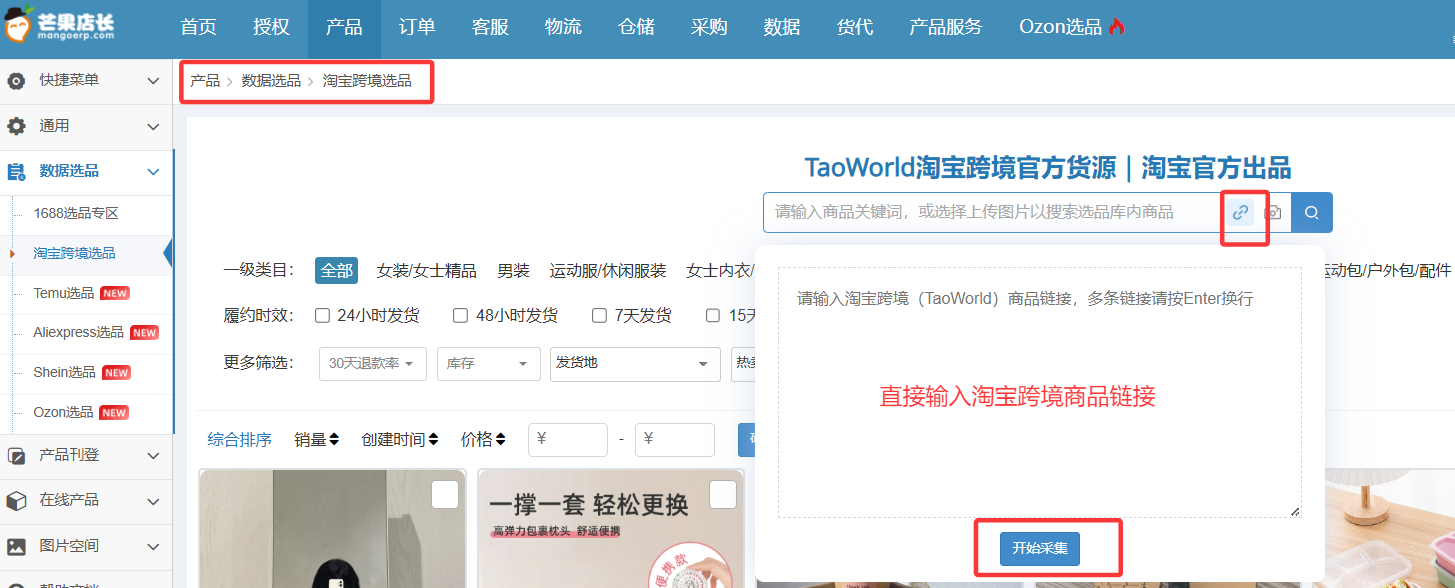Click the 芒果店长 mangoerp logo
Screen dimensions: 1455x588
click(x=60, y=25)
